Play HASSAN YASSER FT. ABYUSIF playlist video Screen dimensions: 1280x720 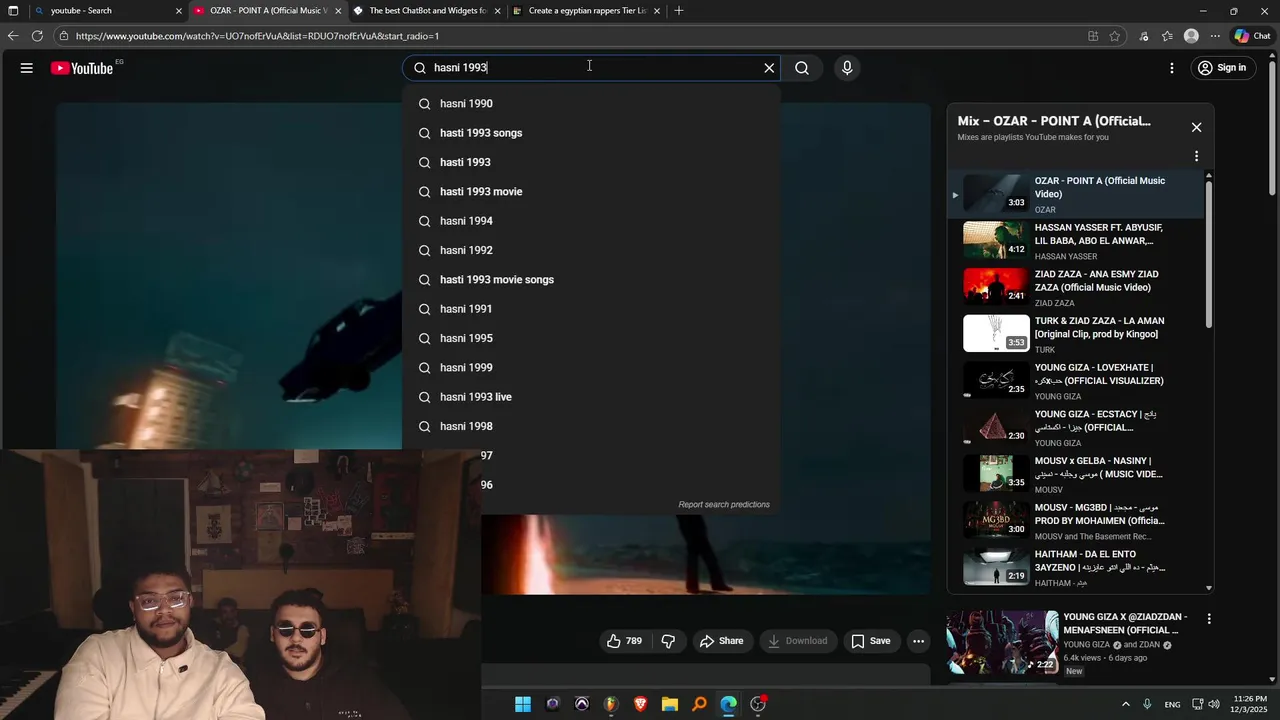point(1078,241)
